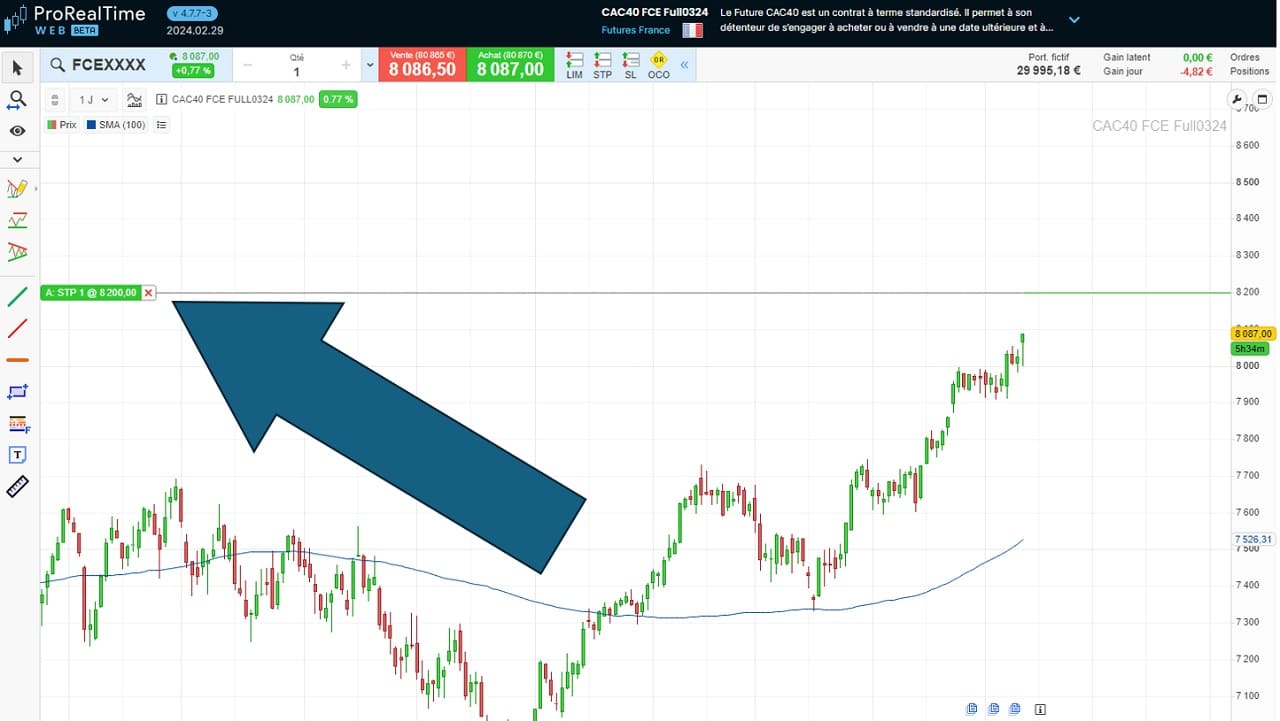The height and width of the screenshot is (721, 1280).
Task: Click the Prix indicator label
Action: 62,125
